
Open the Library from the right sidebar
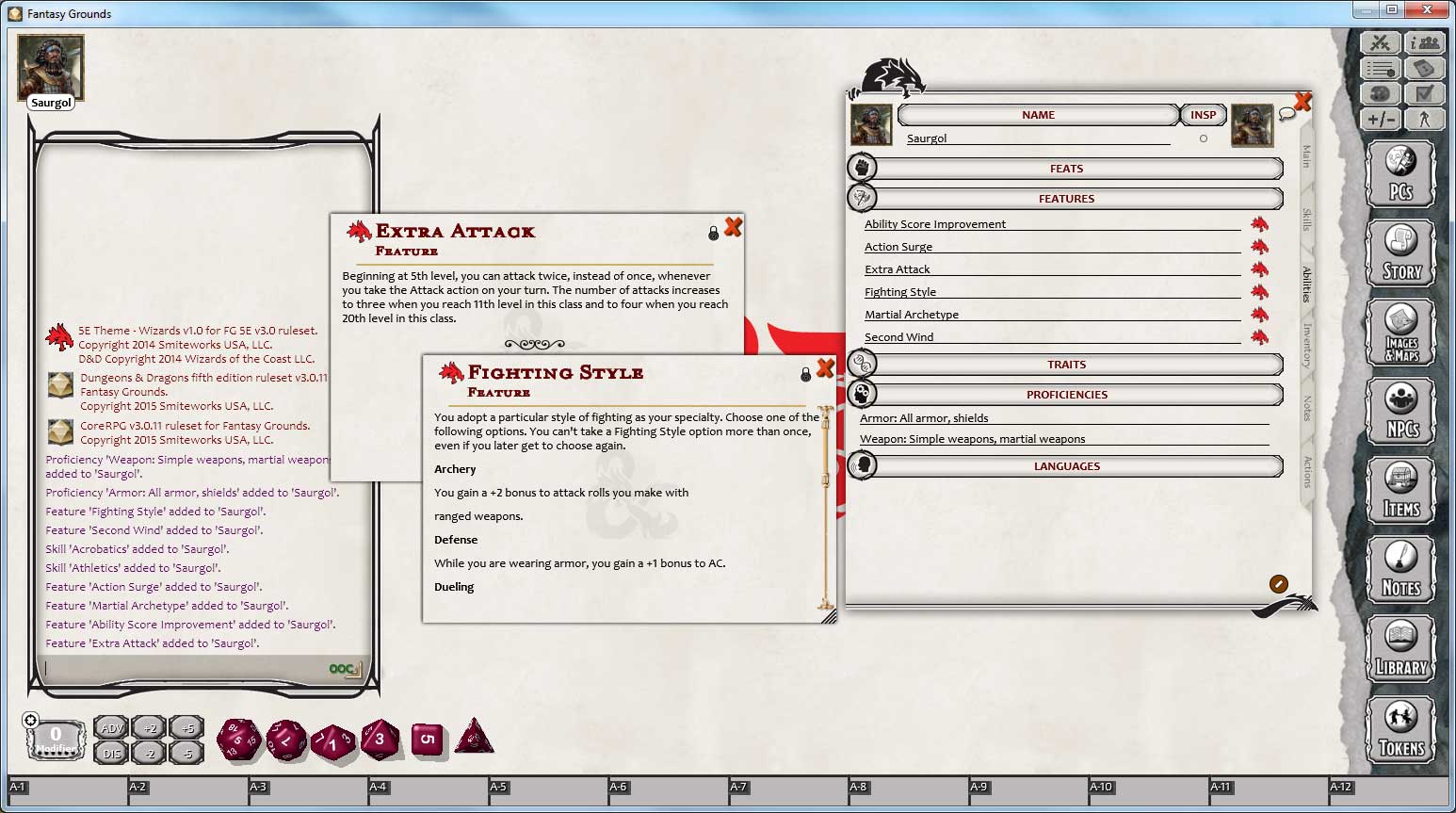(1401, 648)
